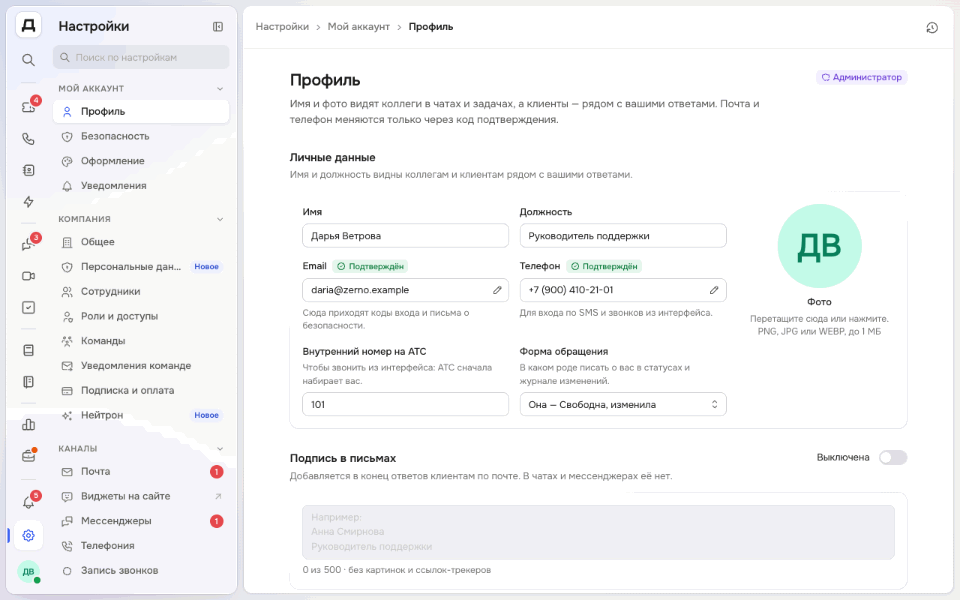Open the Форма обращения dropdown
Viewport: 960px width, 600px height.
click(623, 405)
